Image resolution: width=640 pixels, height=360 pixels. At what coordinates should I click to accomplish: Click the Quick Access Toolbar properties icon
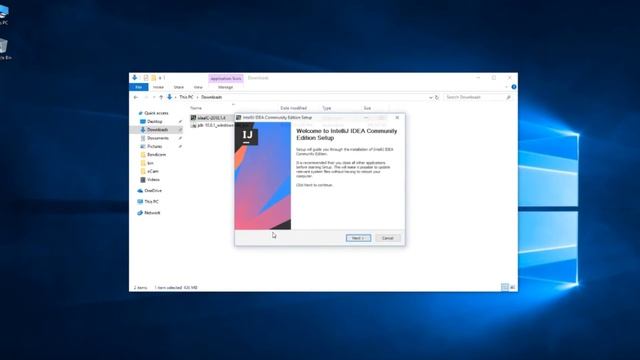tap(146, 78)
